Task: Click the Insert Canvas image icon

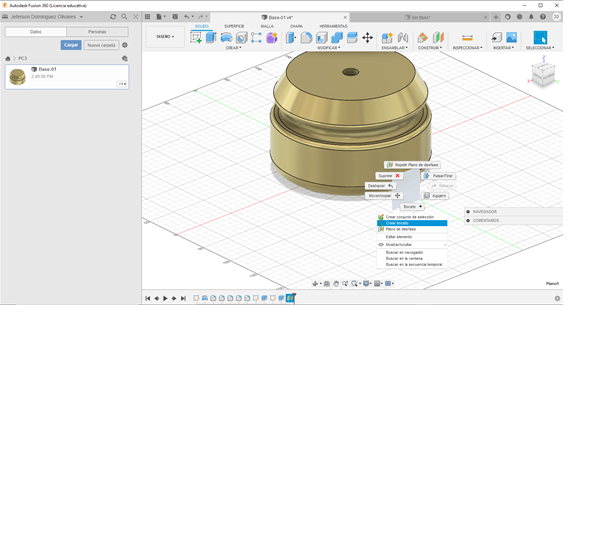Action: 511,38
